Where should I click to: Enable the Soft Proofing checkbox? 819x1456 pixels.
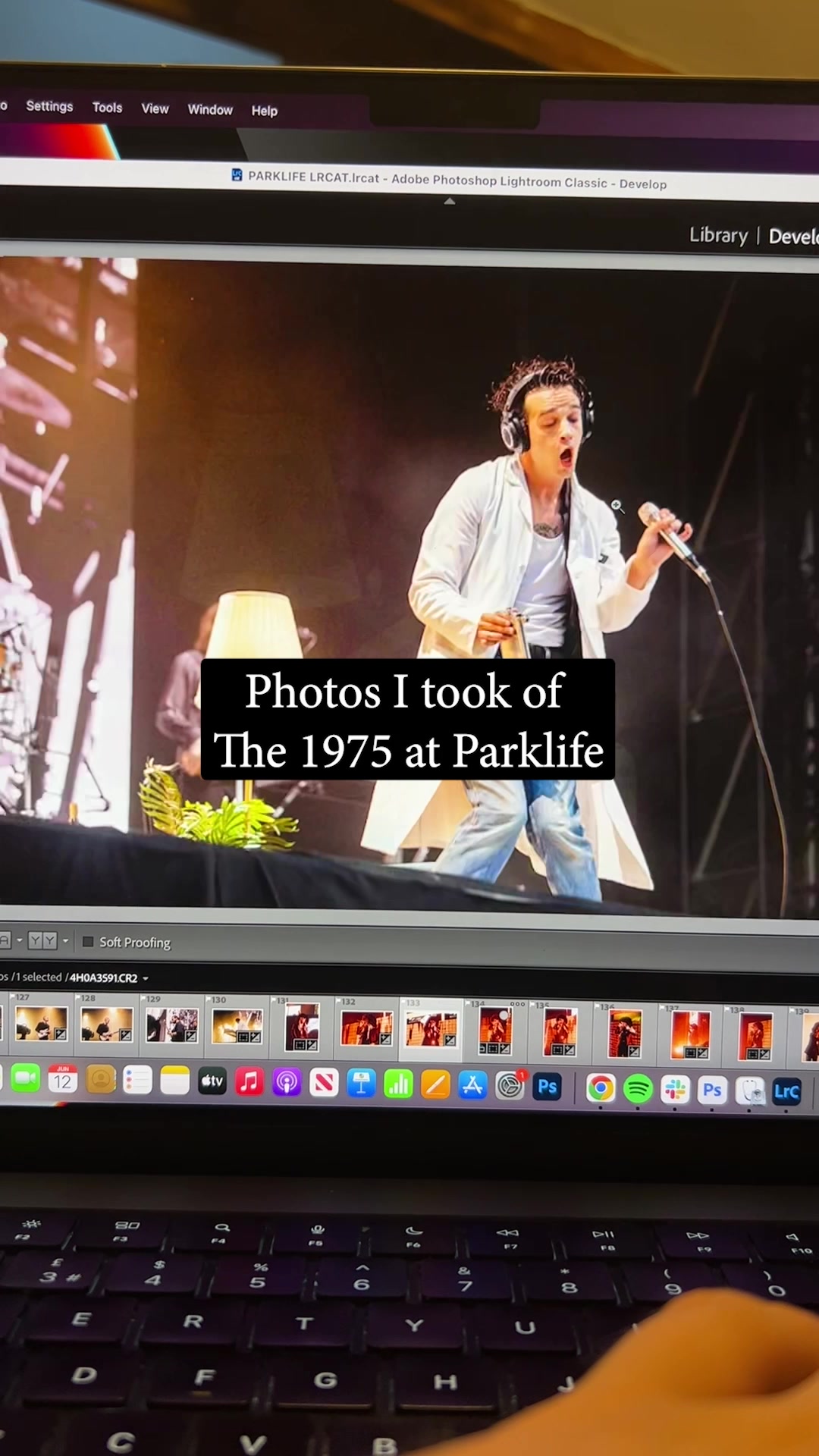pos(88,941)
